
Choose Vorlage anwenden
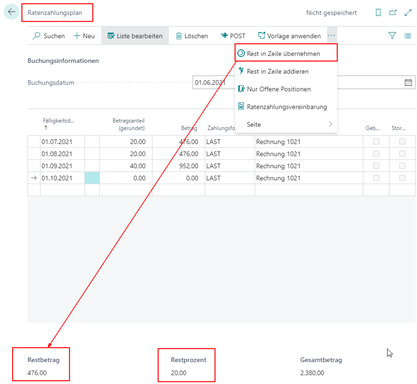tap(289, 36)
